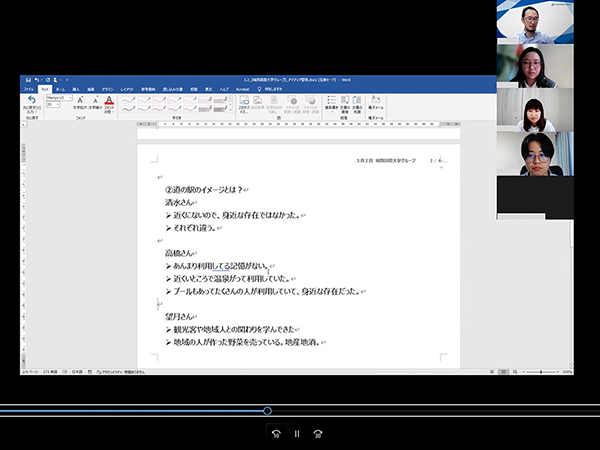The image size is (600, 450).
Task: Click the 日本語 language indicator in the status bar
Action: [77, 372]
